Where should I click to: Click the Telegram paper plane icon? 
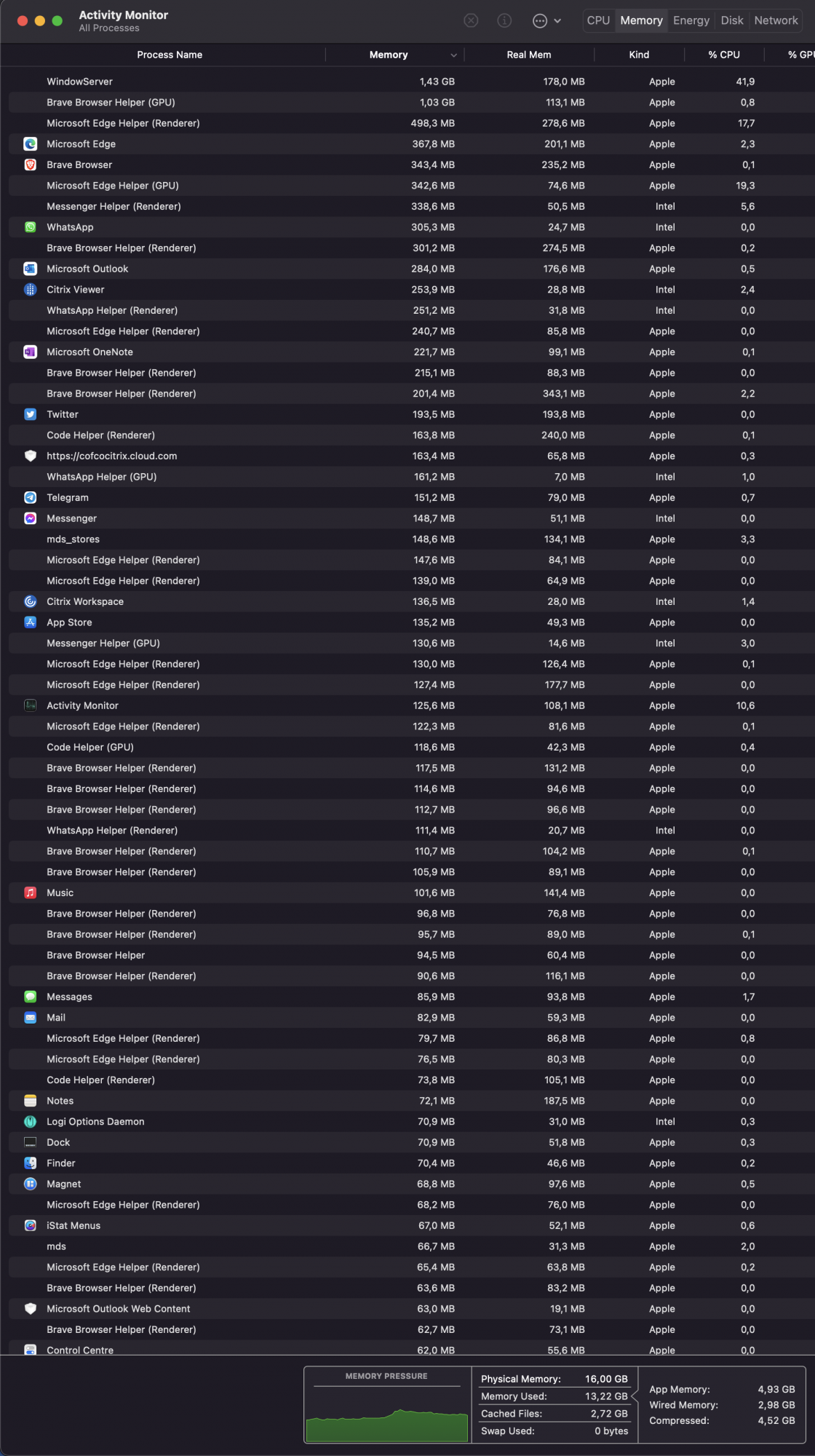(30, 497)
